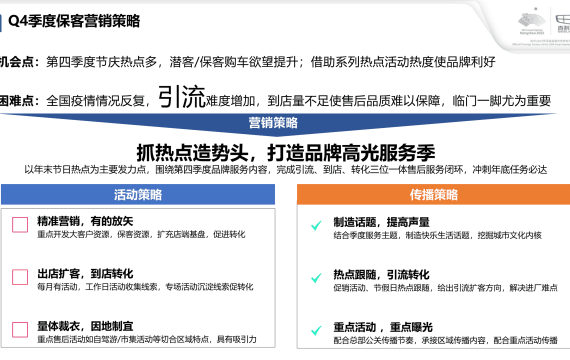Click the line 每月有活动，工作日活动收集线索
The width and height of the screenshot is (570, 360).
145,287
